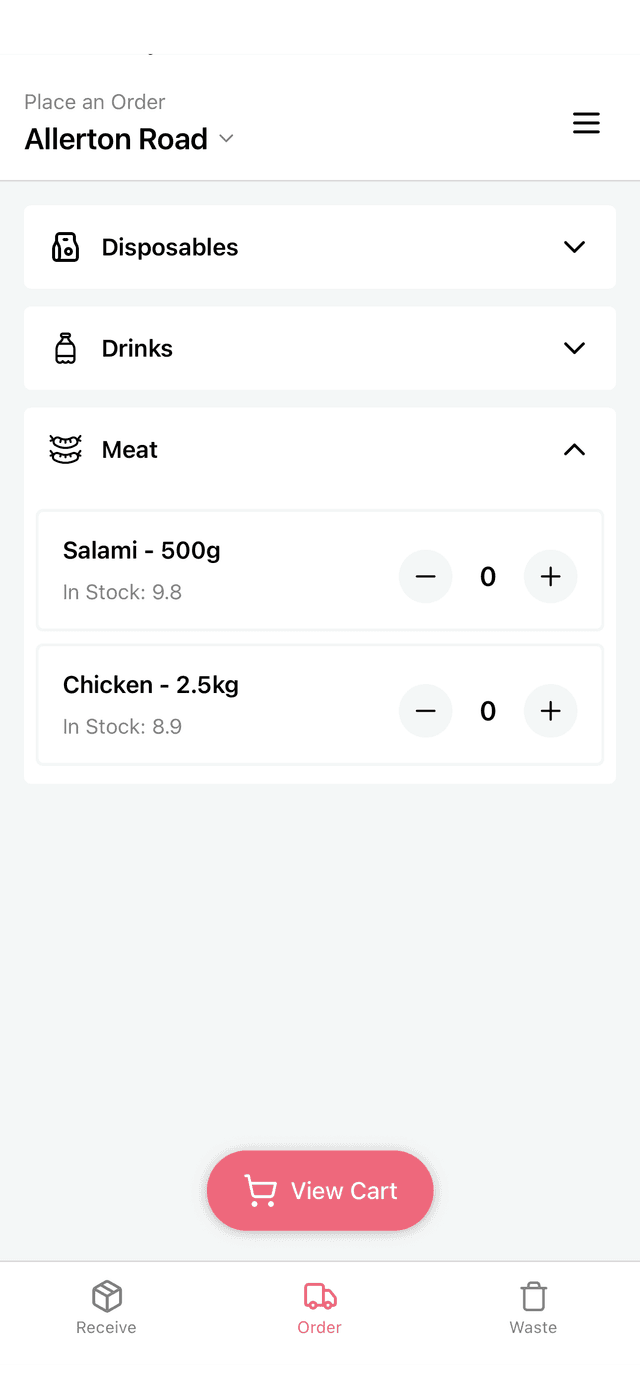Click the Disposables category icon
Viewport: 640px width, 1387px height.
point(65,247)
